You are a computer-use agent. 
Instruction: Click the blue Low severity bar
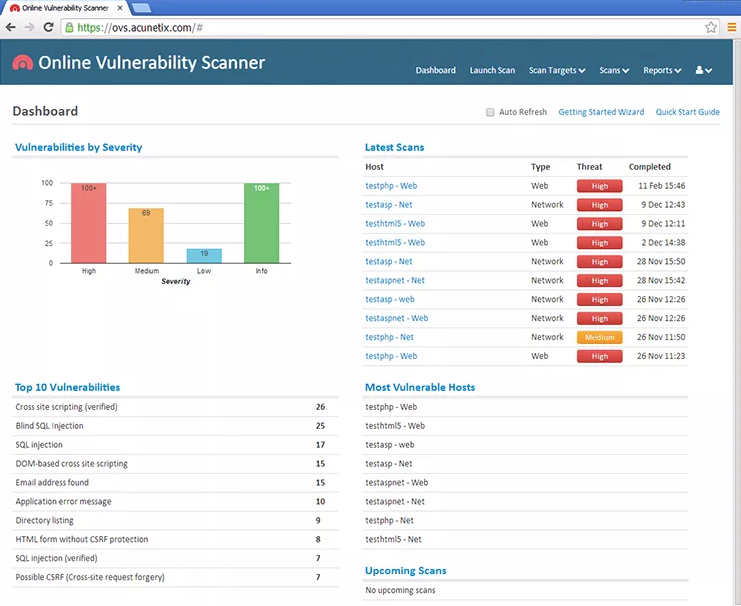204,256
